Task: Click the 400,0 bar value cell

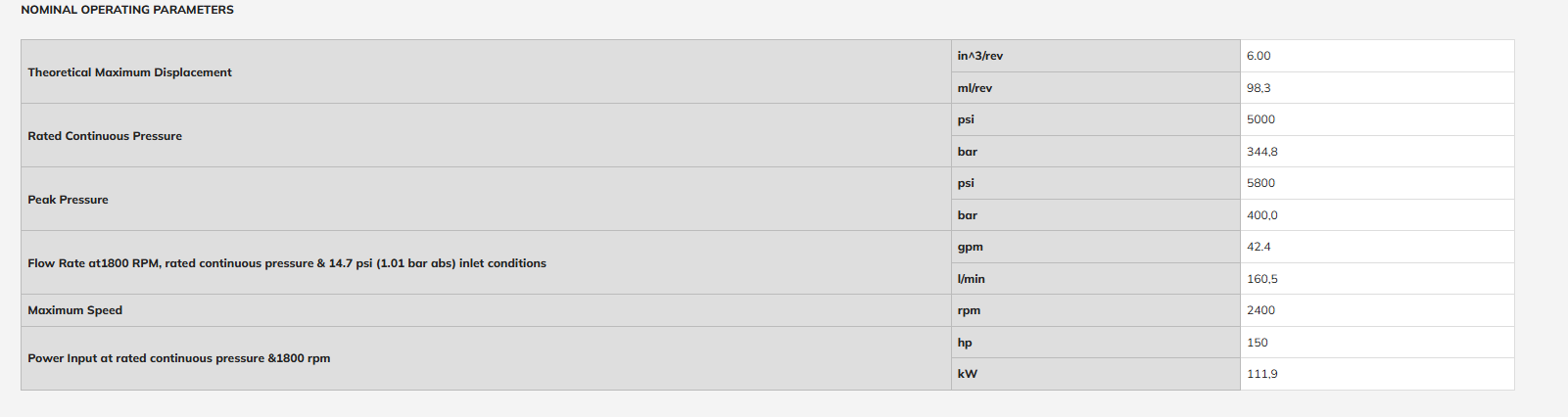Action: 1377,215
